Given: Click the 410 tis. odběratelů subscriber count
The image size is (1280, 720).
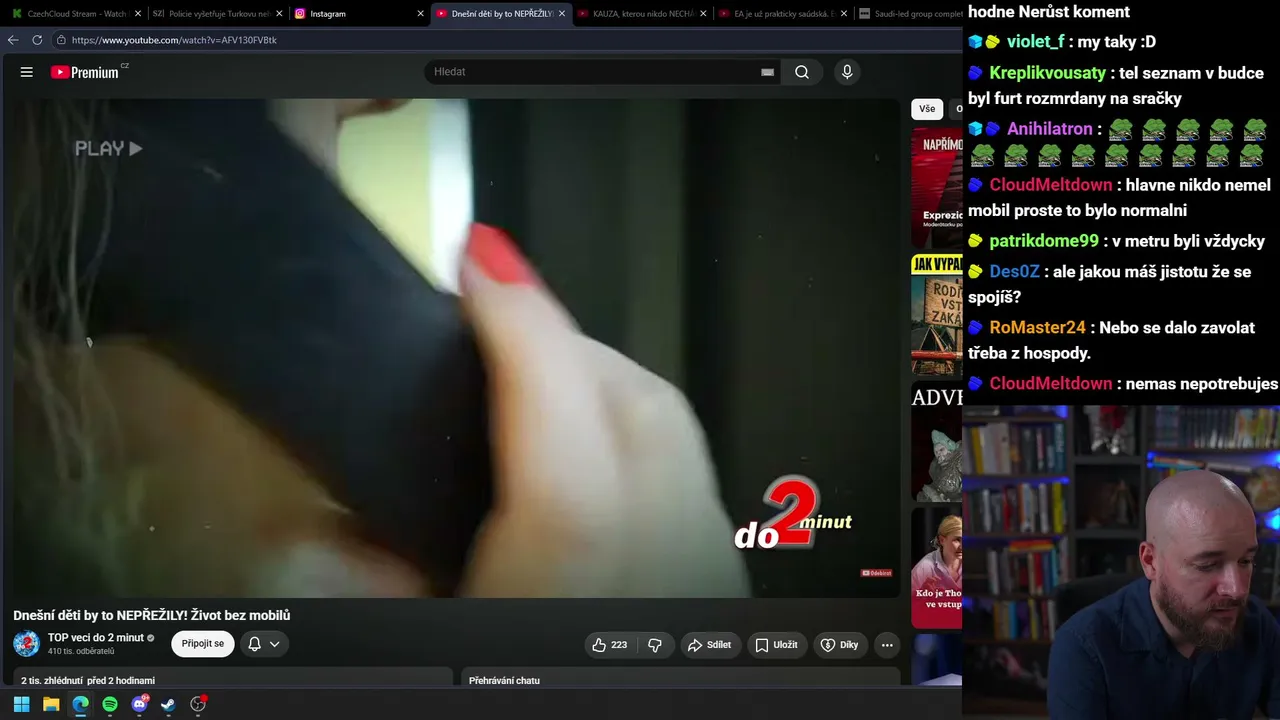Looking at the screenshot, I should tap(81, 651).
